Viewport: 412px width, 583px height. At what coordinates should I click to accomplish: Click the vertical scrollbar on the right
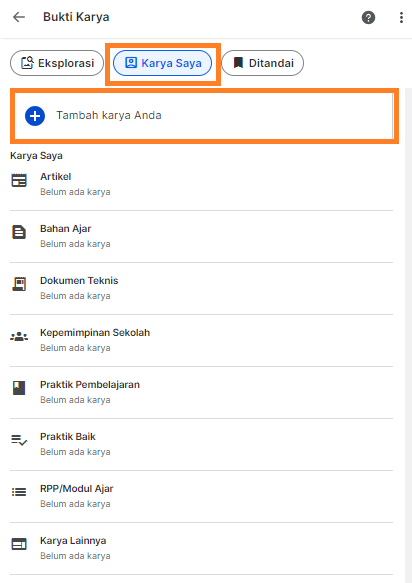click(x=408, y=335)
